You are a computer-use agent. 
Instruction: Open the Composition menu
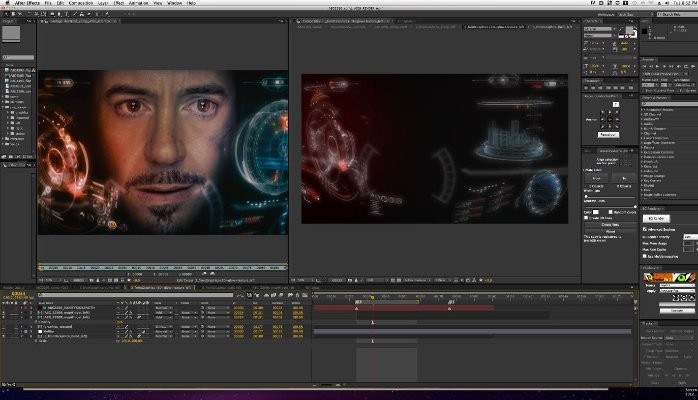(x=79, y=4)
